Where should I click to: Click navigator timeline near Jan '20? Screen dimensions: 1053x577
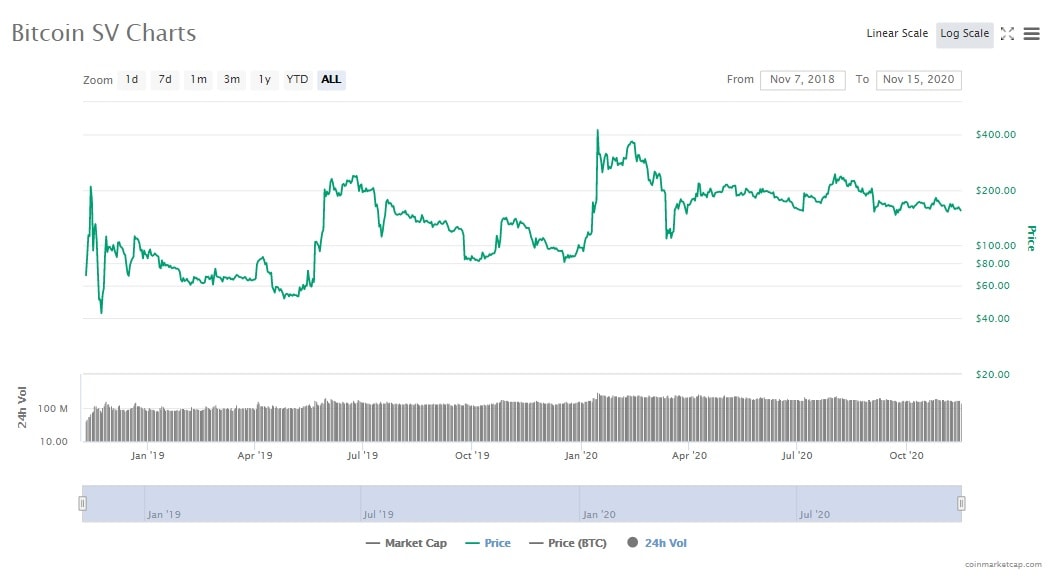point(598,514)
